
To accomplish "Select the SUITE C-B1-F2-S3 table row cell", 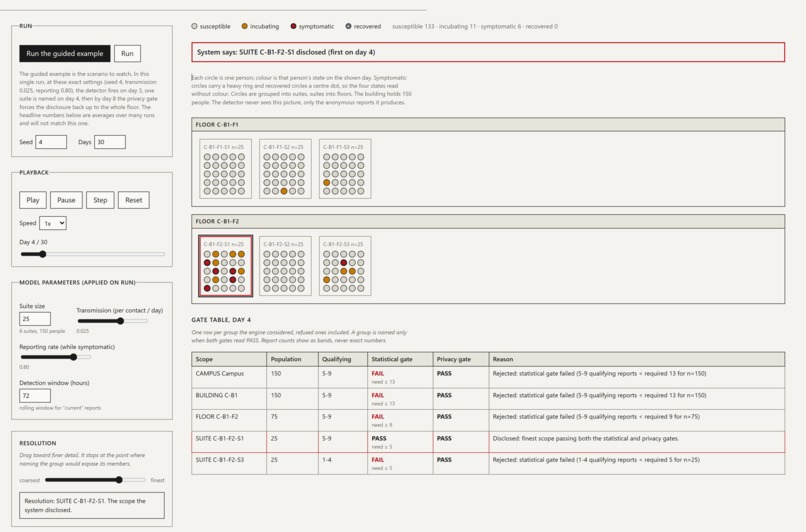I will pyautogui.click(x=229, y=464).
